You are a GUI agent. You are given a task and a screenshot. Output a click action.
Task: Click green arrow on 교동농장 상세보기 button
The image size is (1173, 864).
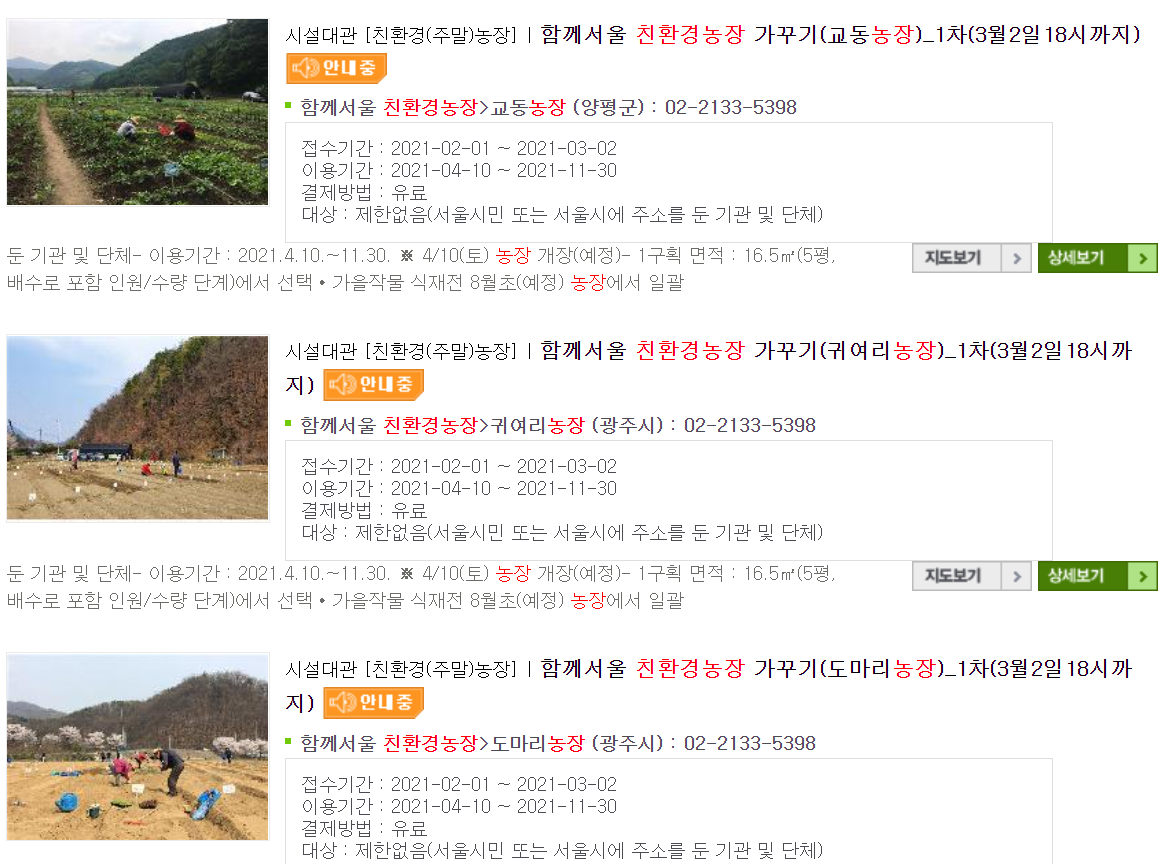tap(1142, 258)
